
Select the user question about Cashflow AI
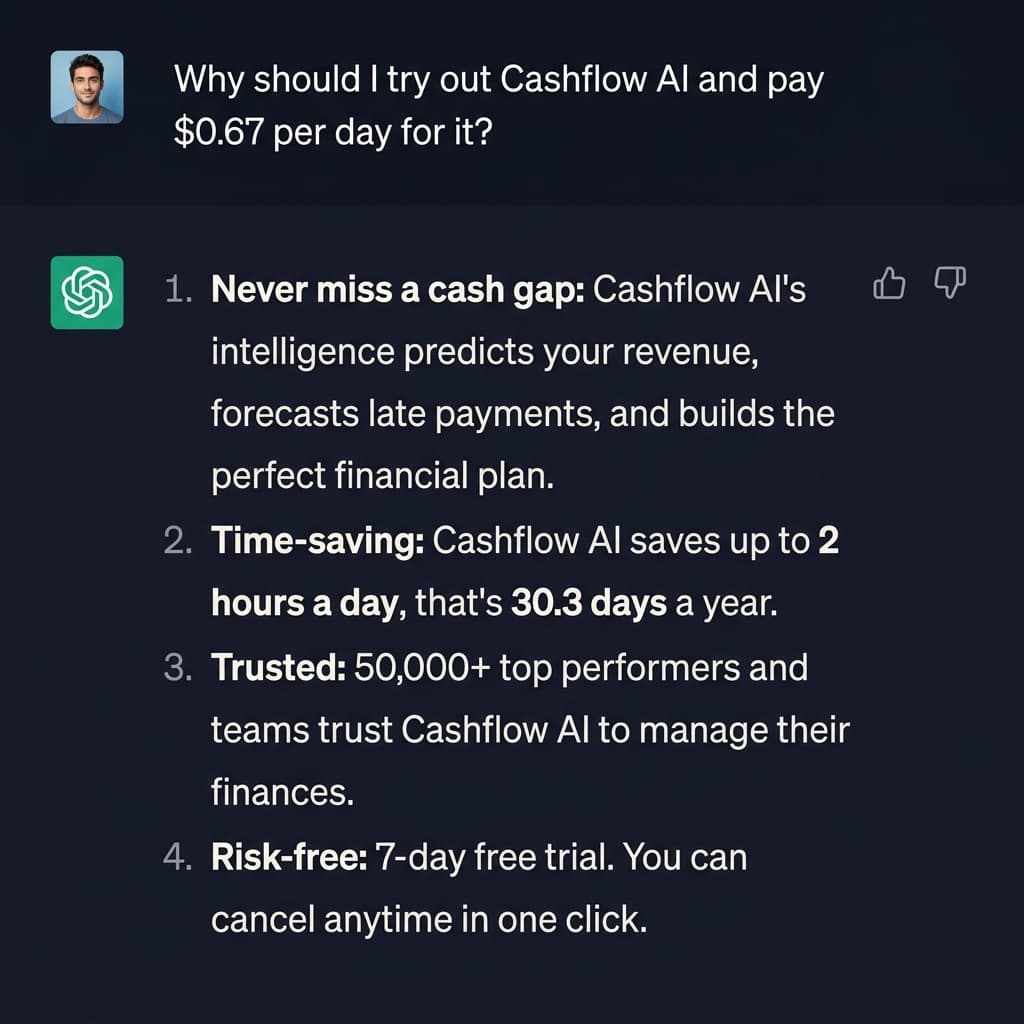[500, 105]
